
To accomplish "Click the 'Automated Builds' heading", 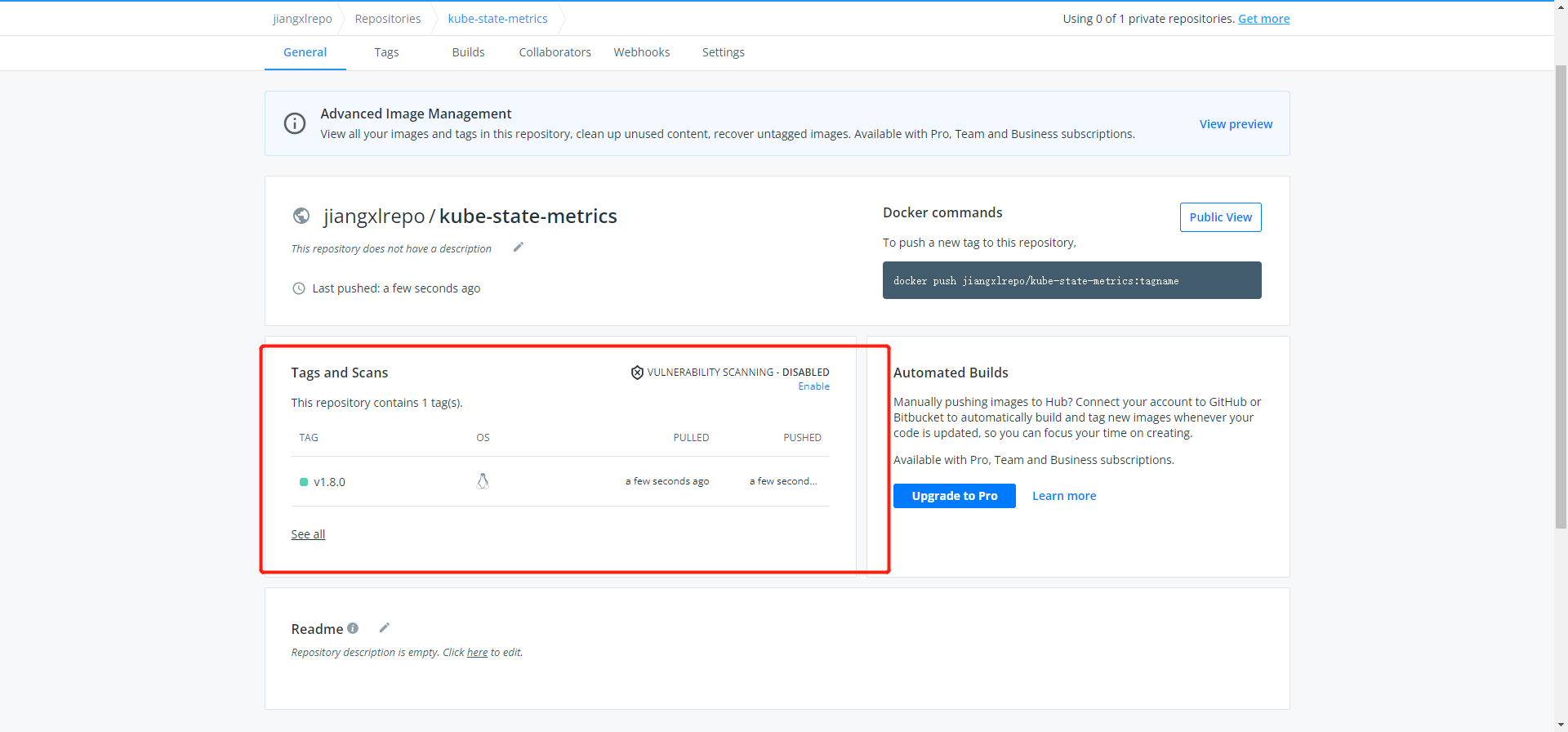I will click(x=951, y=373).
